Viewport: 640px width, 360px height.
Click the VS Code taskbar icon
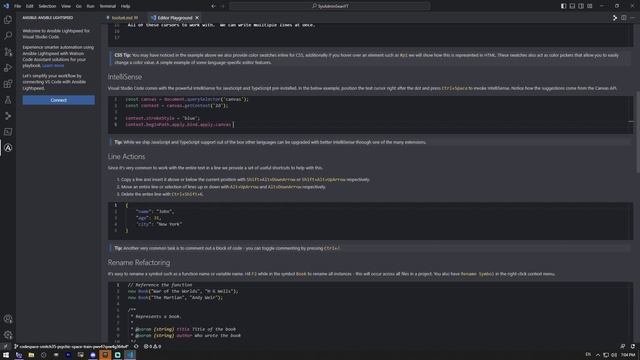coord(130,355)
